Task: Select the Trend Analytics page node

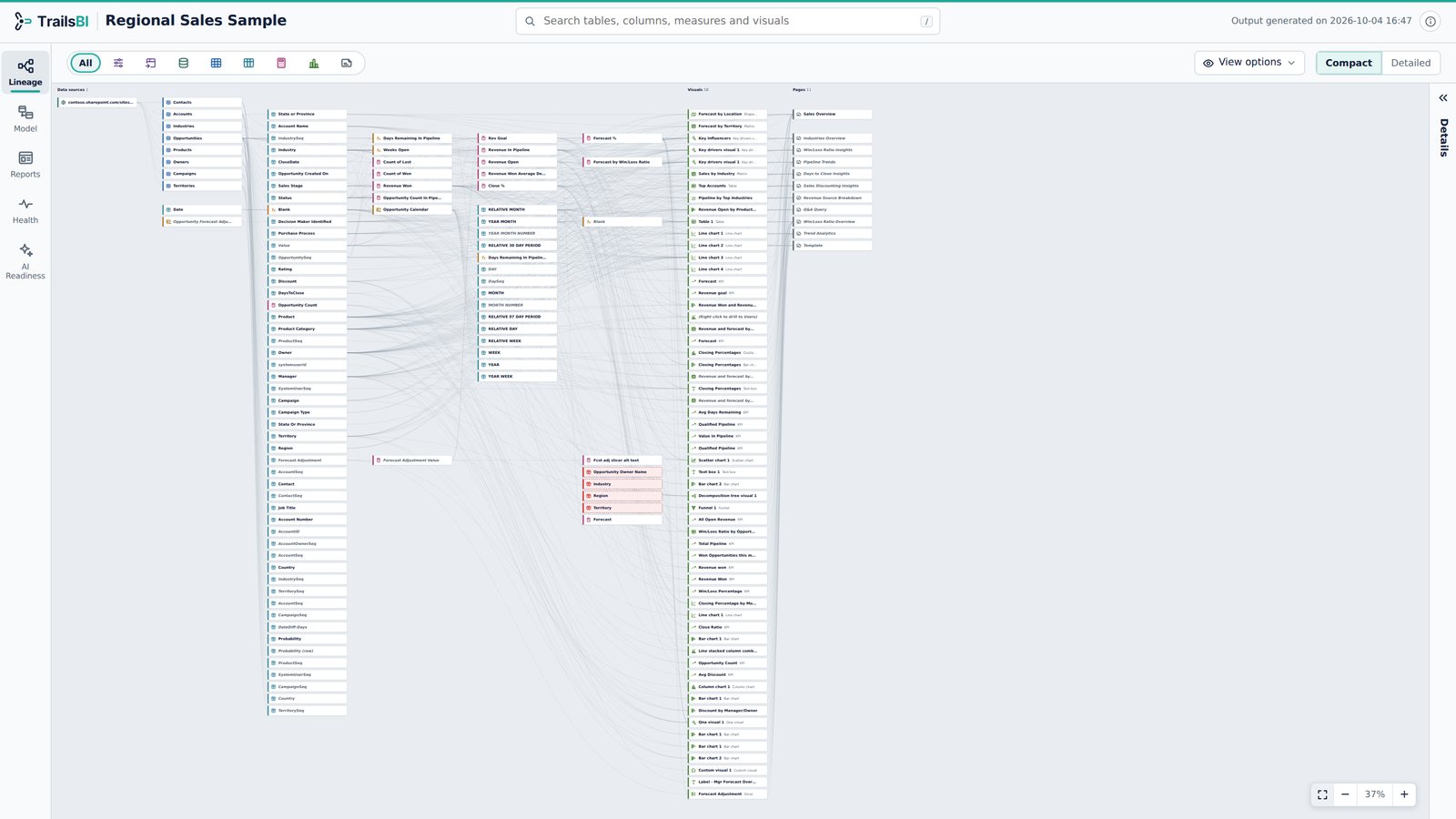Action: click(x=833, y=234)
